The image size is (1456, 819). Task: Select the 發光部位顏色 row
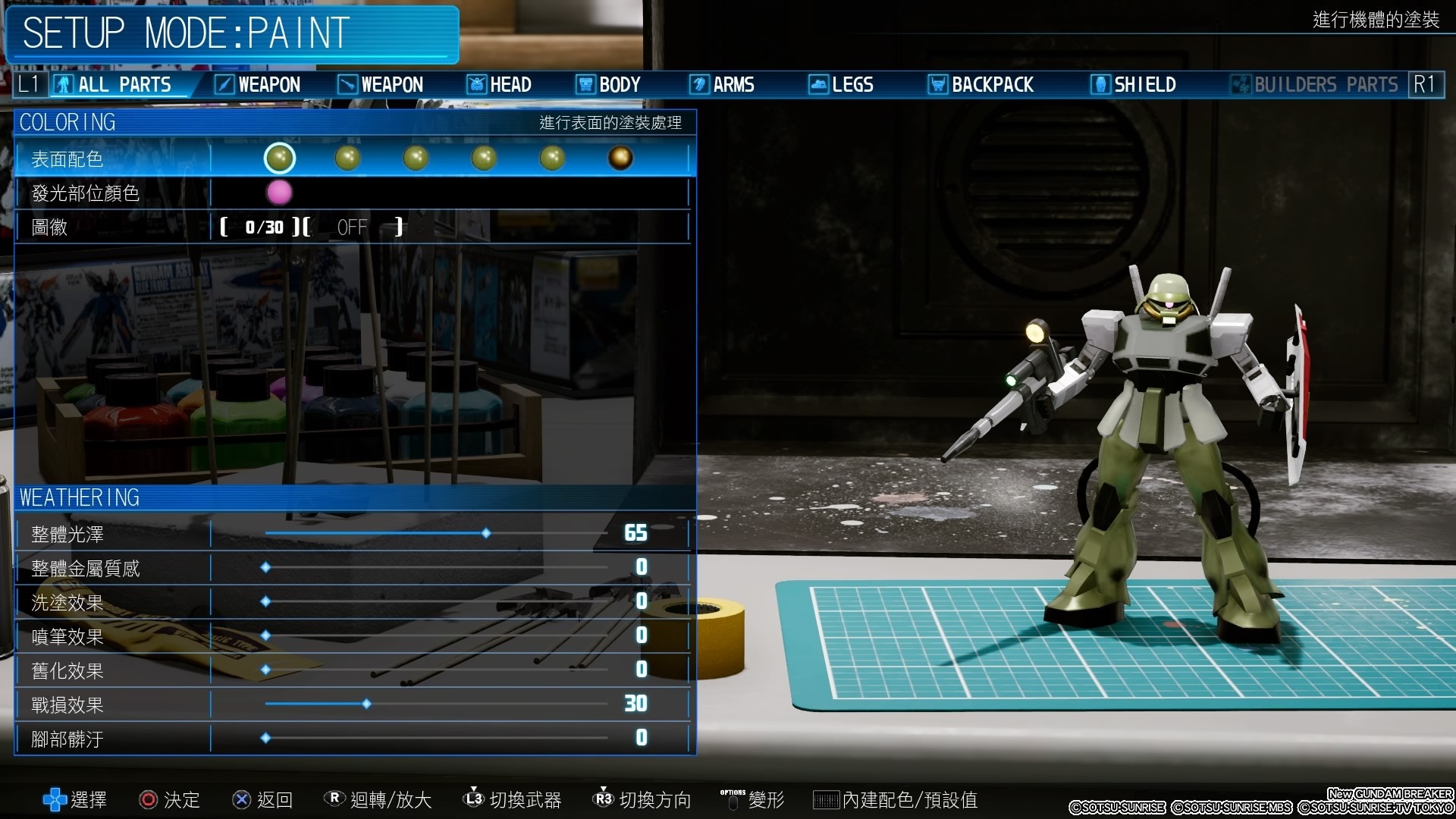pyautogui.click(x=353, y=193)
